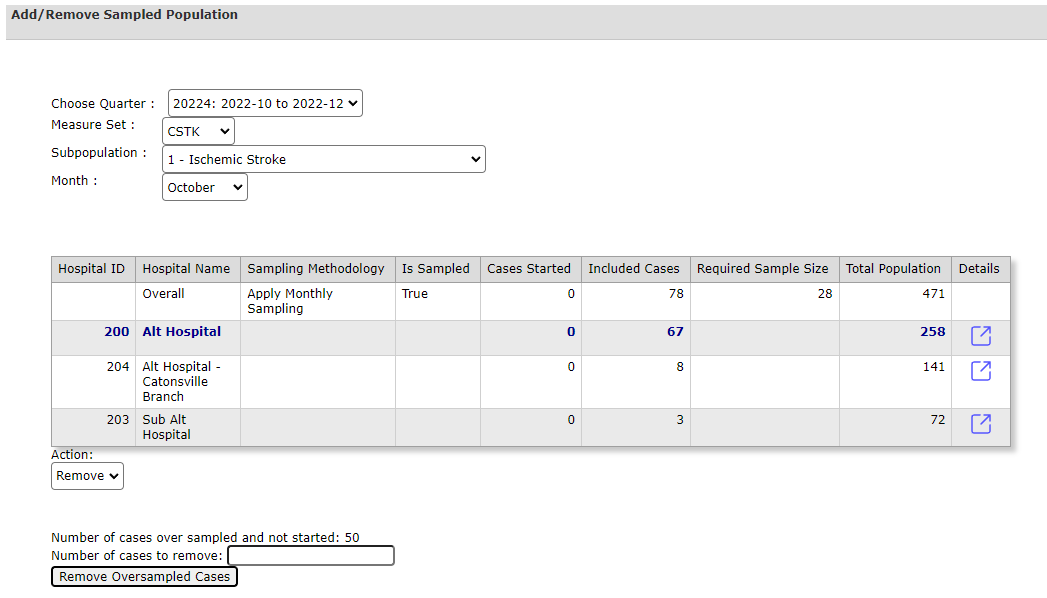Focus the Number of cases to remove field
Viewport: 1047px width, 598px height.
(311, 555)
